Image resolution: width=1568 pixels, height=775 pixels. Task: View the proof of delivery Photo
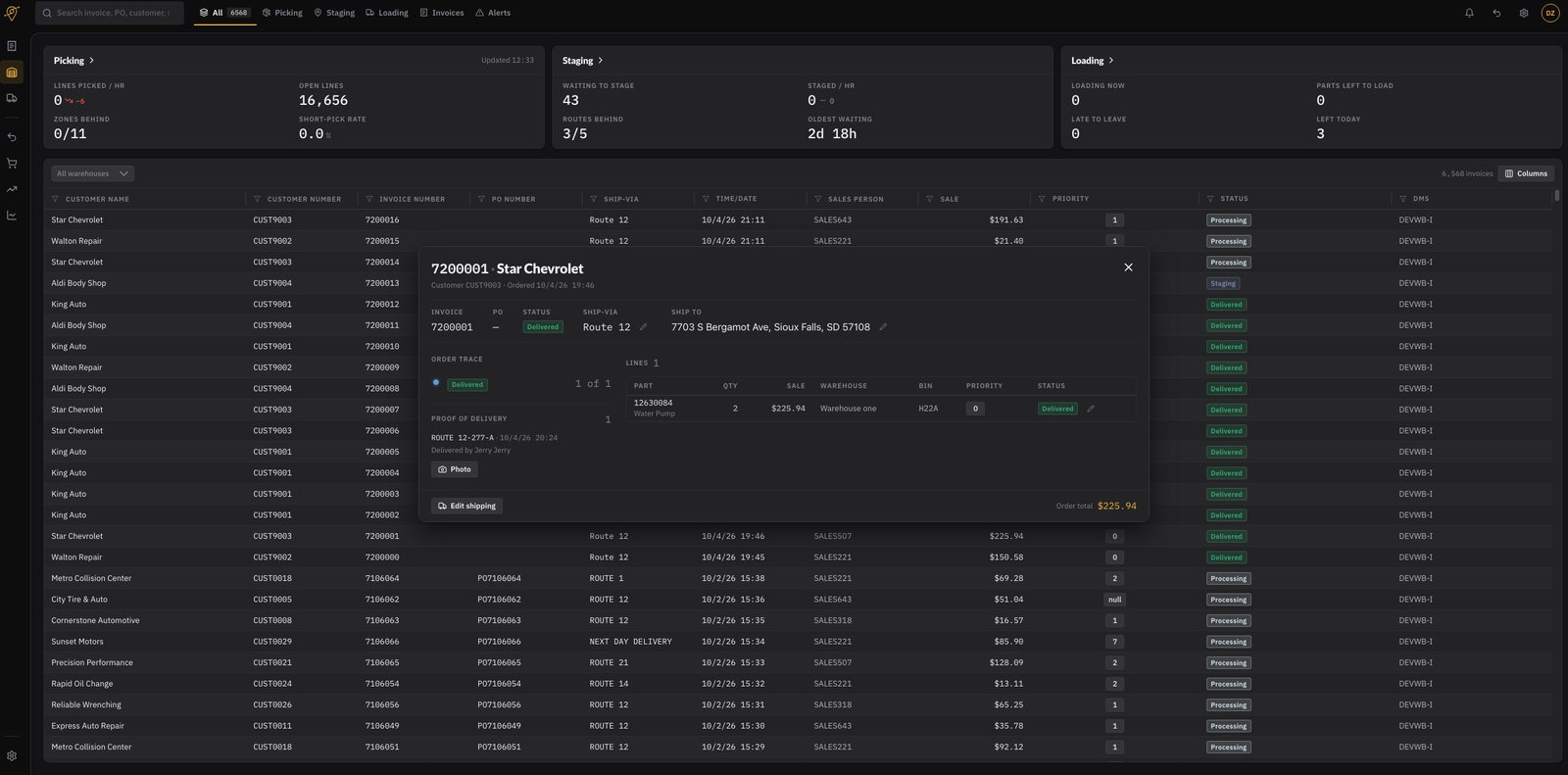click(x=455, y=469)
